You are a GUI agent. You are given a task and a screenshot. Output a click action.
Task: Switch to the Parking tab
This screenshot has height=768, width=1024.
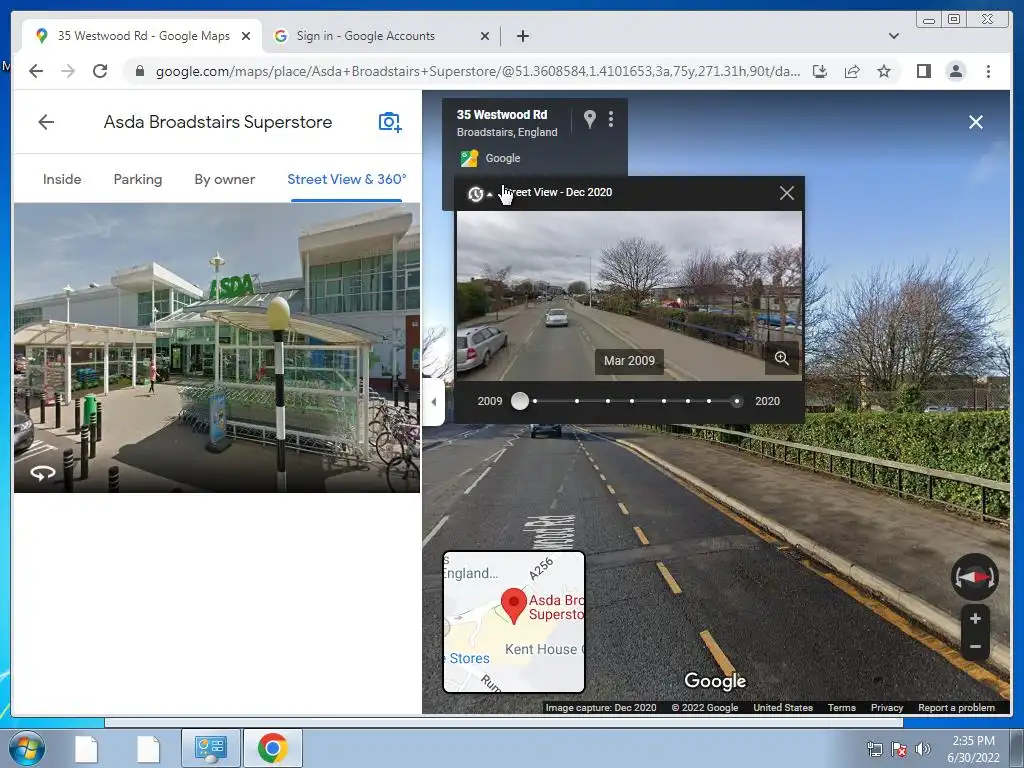point(138,179)
